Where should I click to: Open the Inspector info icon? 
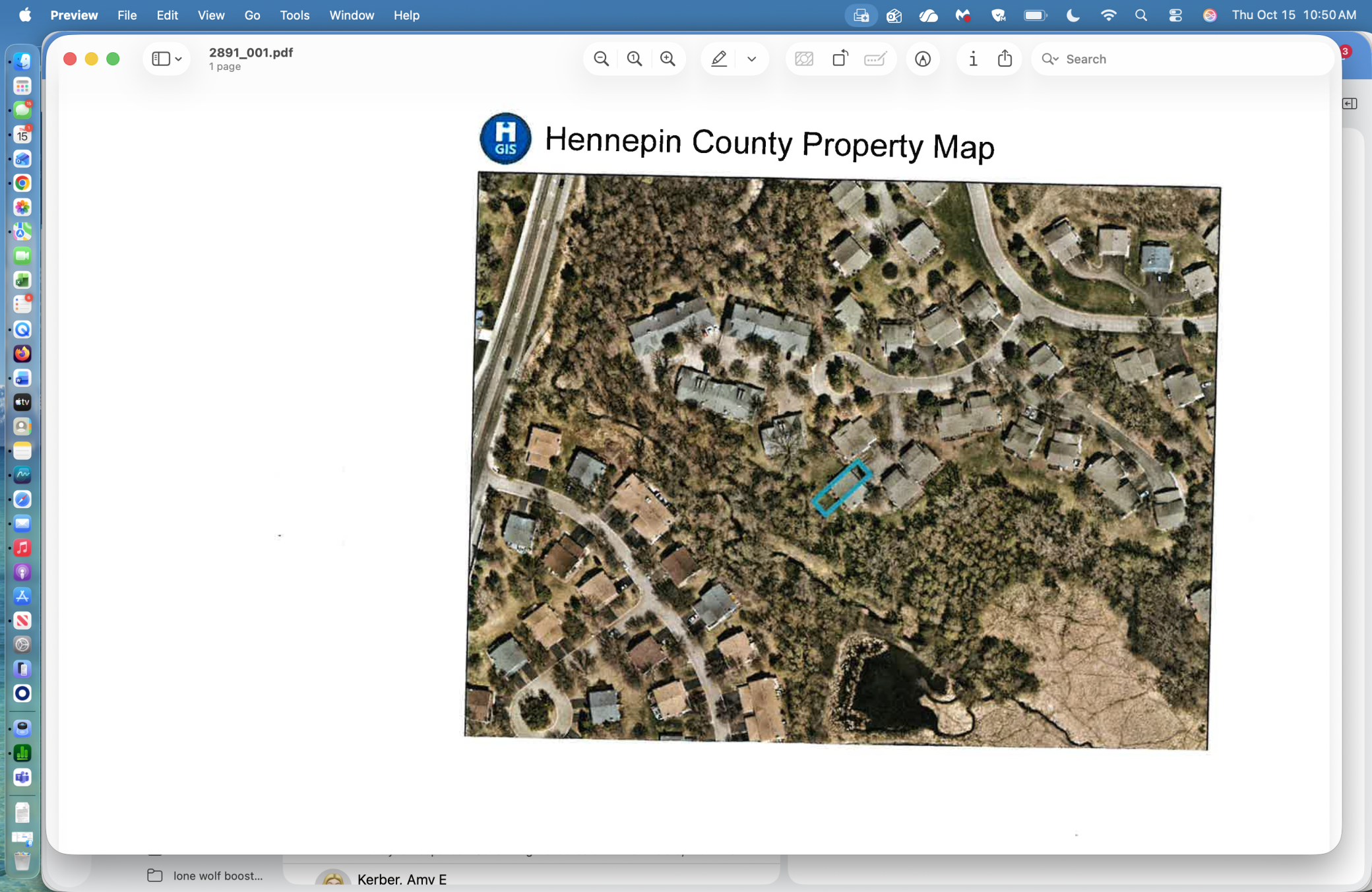(973, 59)
